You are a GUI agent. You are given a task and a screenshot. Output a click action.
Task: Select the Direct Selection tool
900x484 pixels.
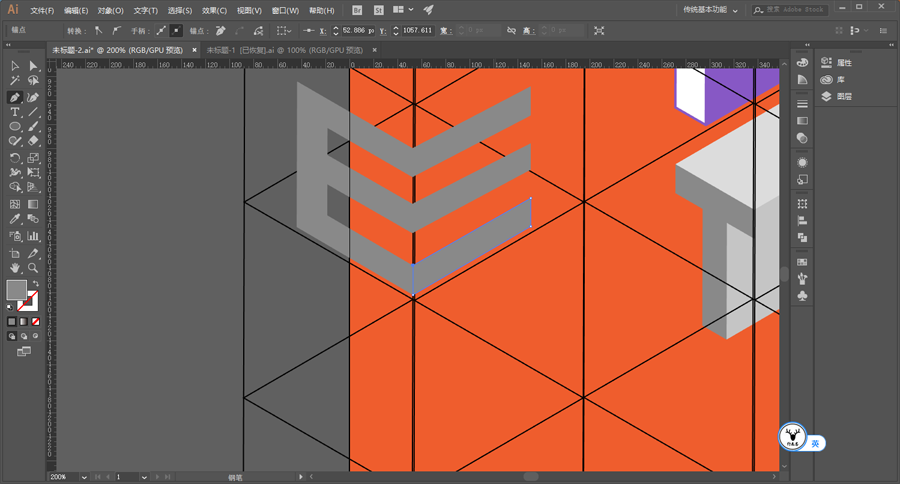(33, 66)
